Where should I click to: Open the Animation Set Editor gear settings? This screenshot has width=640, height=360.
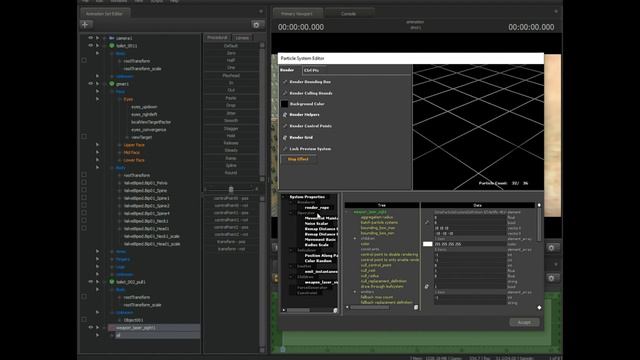[x=256, y=25]
